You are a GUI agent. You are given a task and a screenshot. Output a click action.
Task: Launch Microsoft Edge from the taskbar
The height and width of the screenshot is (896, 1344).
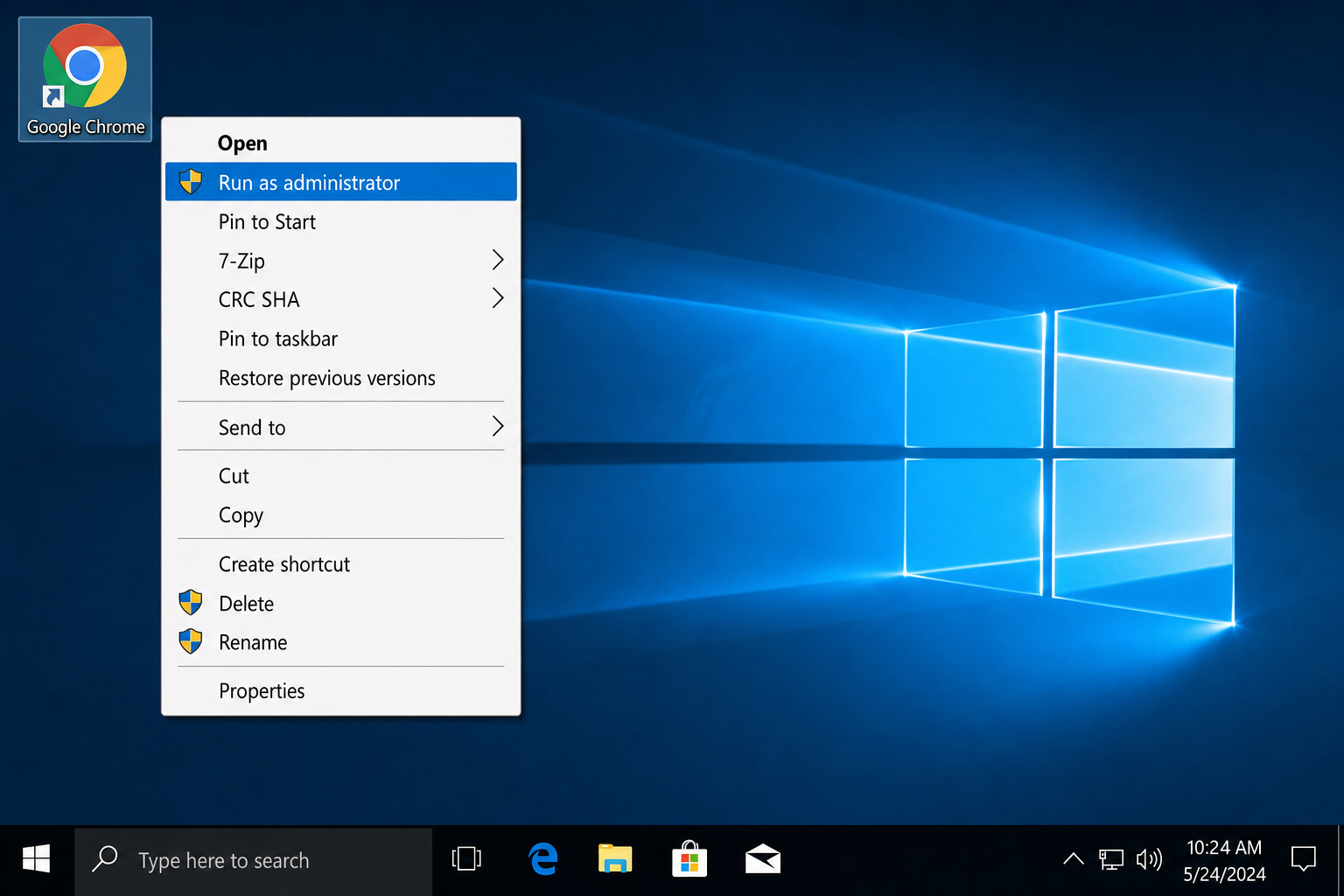tap(543, 859)
